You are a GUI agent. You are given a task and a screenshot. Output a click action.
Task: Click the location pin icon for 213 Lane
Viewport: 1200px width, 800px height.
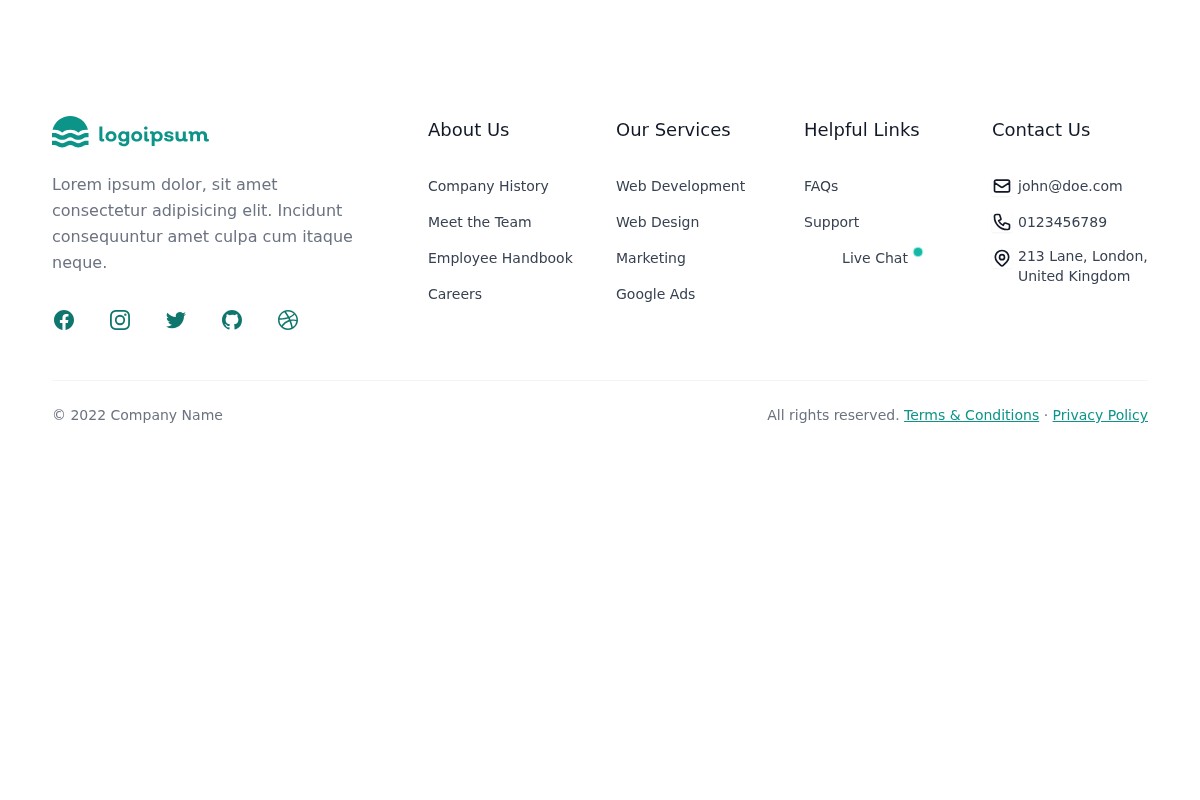[x=1002, y=258]
